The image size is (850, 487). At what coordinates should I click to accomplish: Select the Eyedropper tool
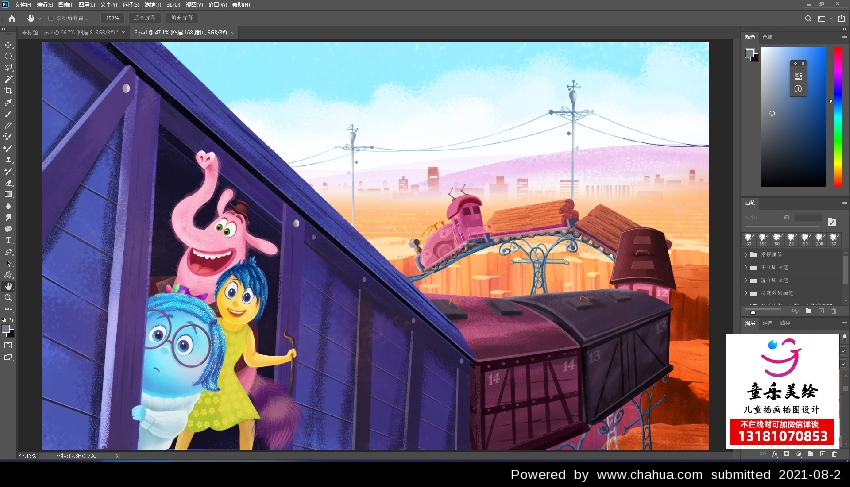[x=8, y=102]
